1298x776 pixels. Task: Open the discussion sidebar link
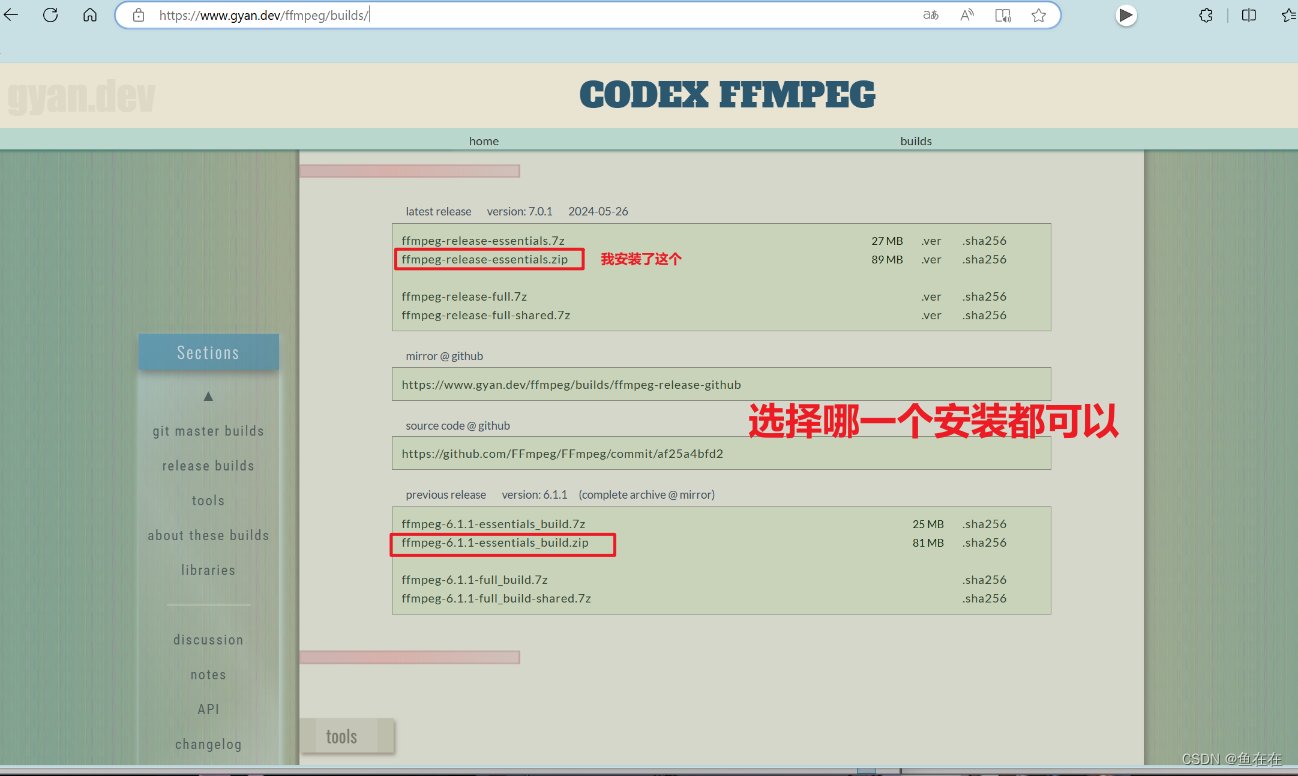[x=208, y=640]
